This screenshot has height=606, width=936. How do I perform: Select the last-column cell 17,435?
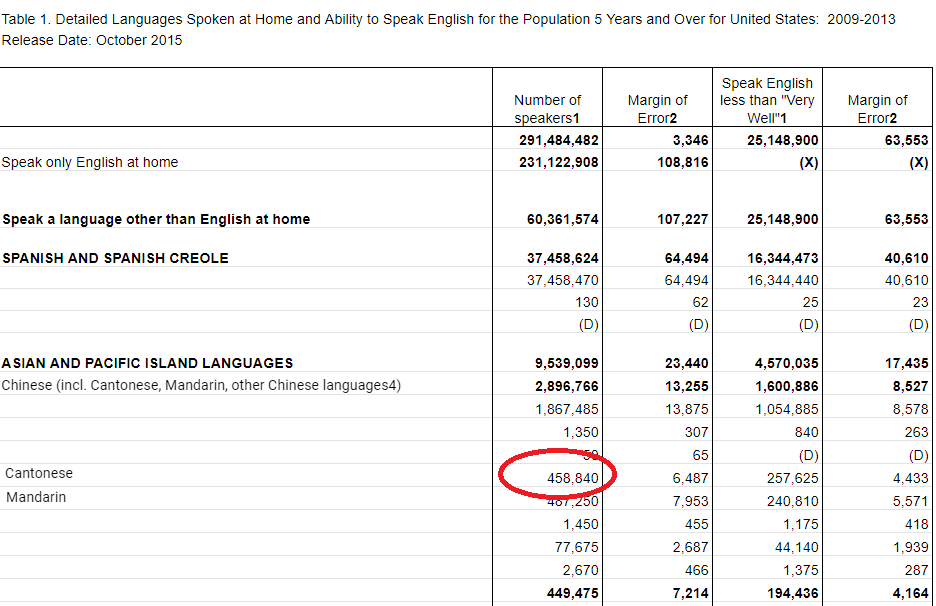click(x=906, y=363)
